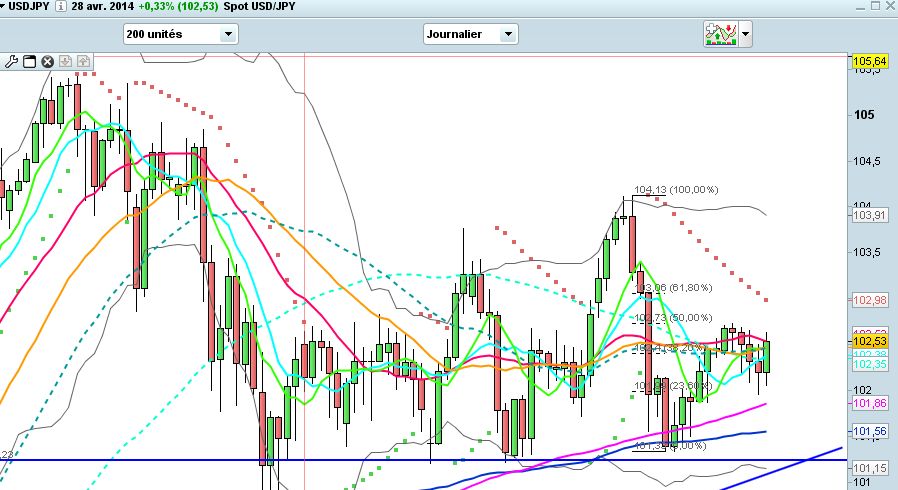Open the USDJPY instrument info icon
This screenshot has height=490, width=898.
pos(60,6)
